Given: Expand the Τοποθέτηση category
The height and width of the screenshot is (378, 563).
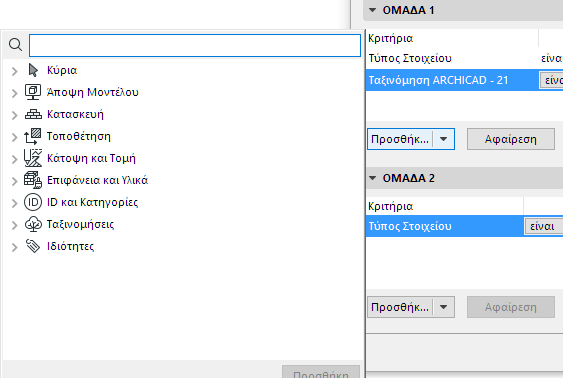Looking at the screenshot, I should pos(14,137).
